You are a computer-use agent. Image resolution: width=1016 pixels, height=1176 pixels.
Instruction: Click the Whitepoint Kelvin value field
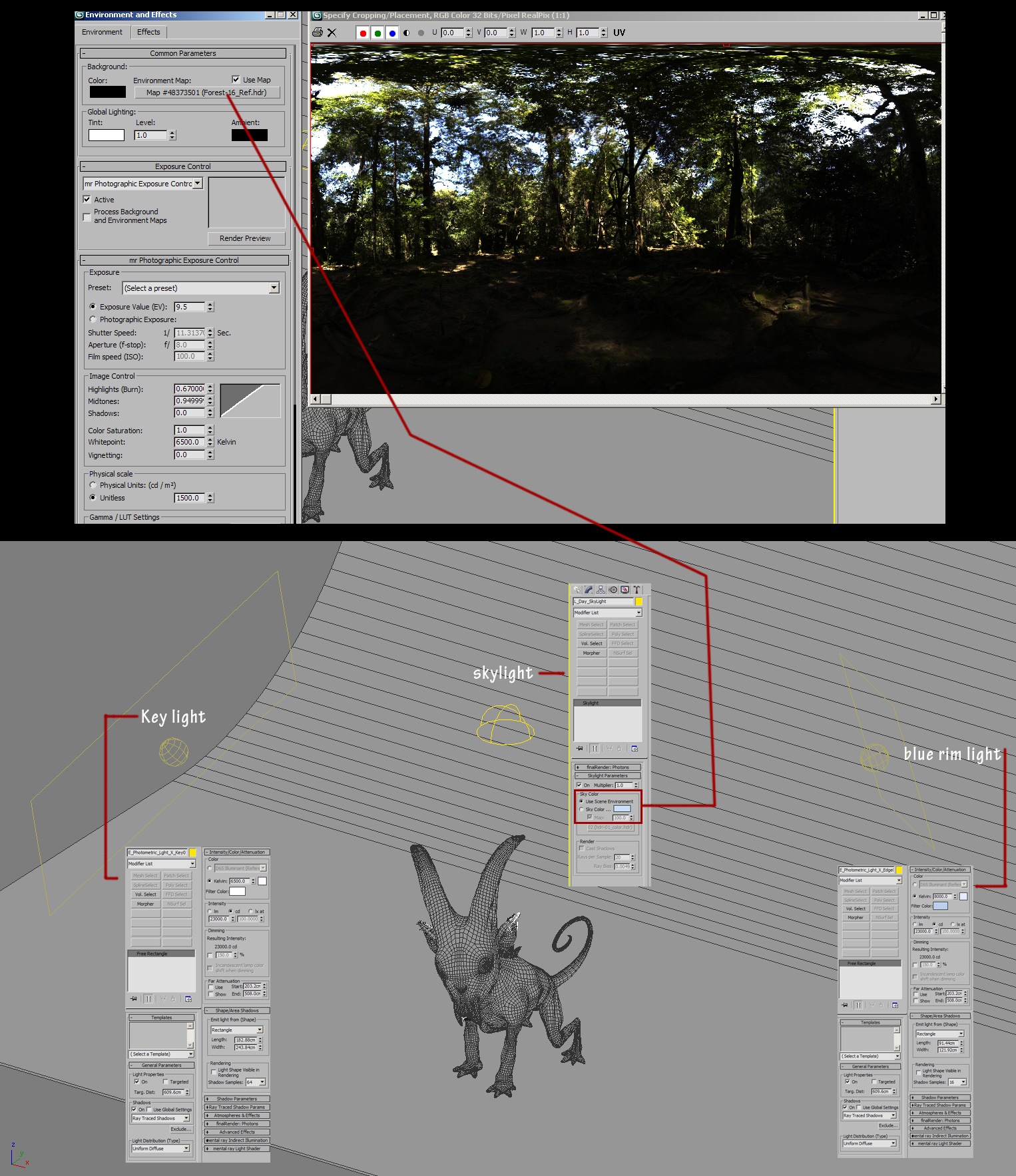pos(190,442)
